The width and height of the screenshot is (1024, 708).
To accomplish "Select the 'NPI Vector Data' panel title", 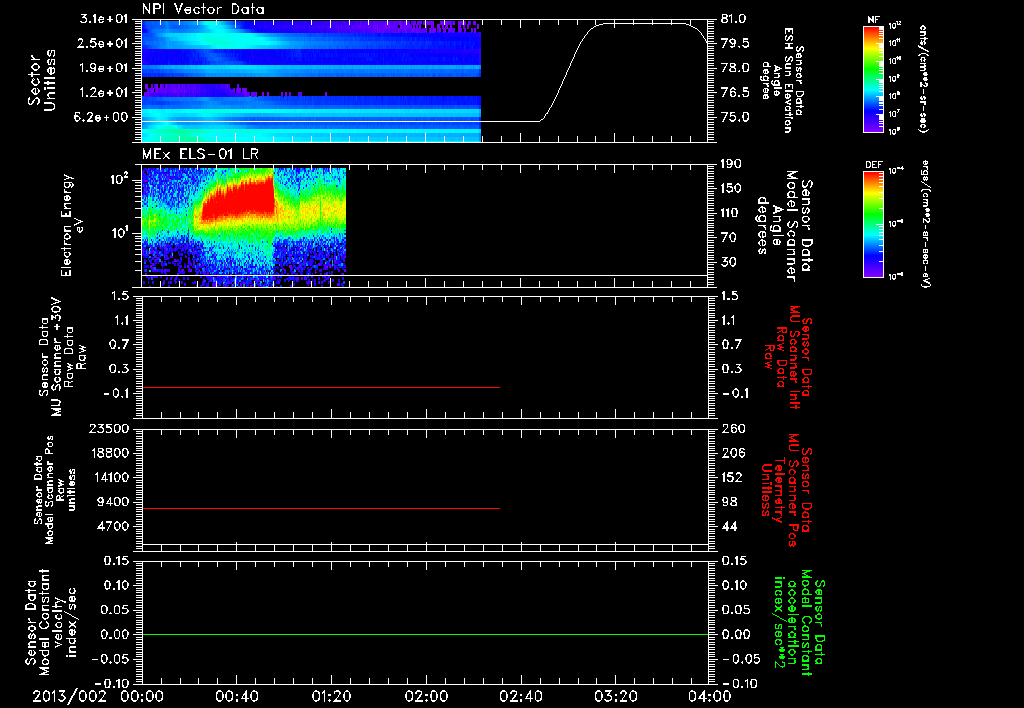I will click(203, 9).
